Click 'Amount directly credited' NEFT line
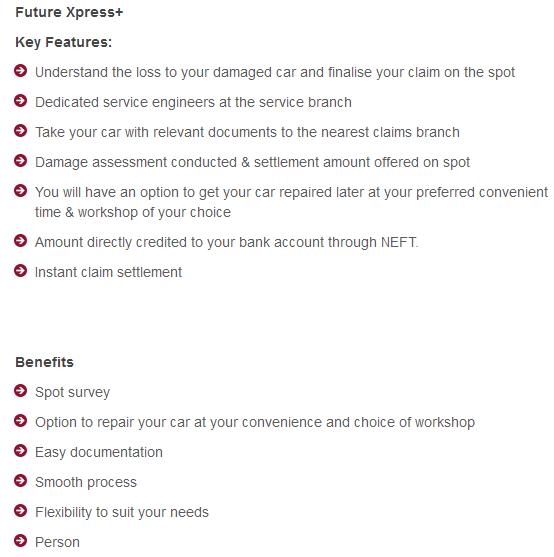Image resolution: width=554 pixels, height=557 pixels. 227,243
